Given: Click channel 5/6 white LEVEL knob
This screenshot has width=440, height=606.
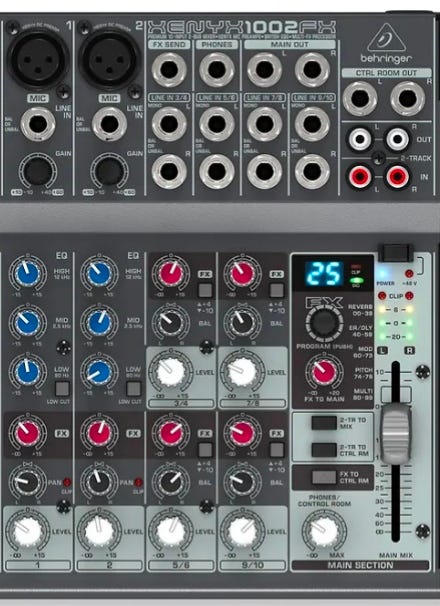Looking at the screenshot, I should [x=171, y=532].
